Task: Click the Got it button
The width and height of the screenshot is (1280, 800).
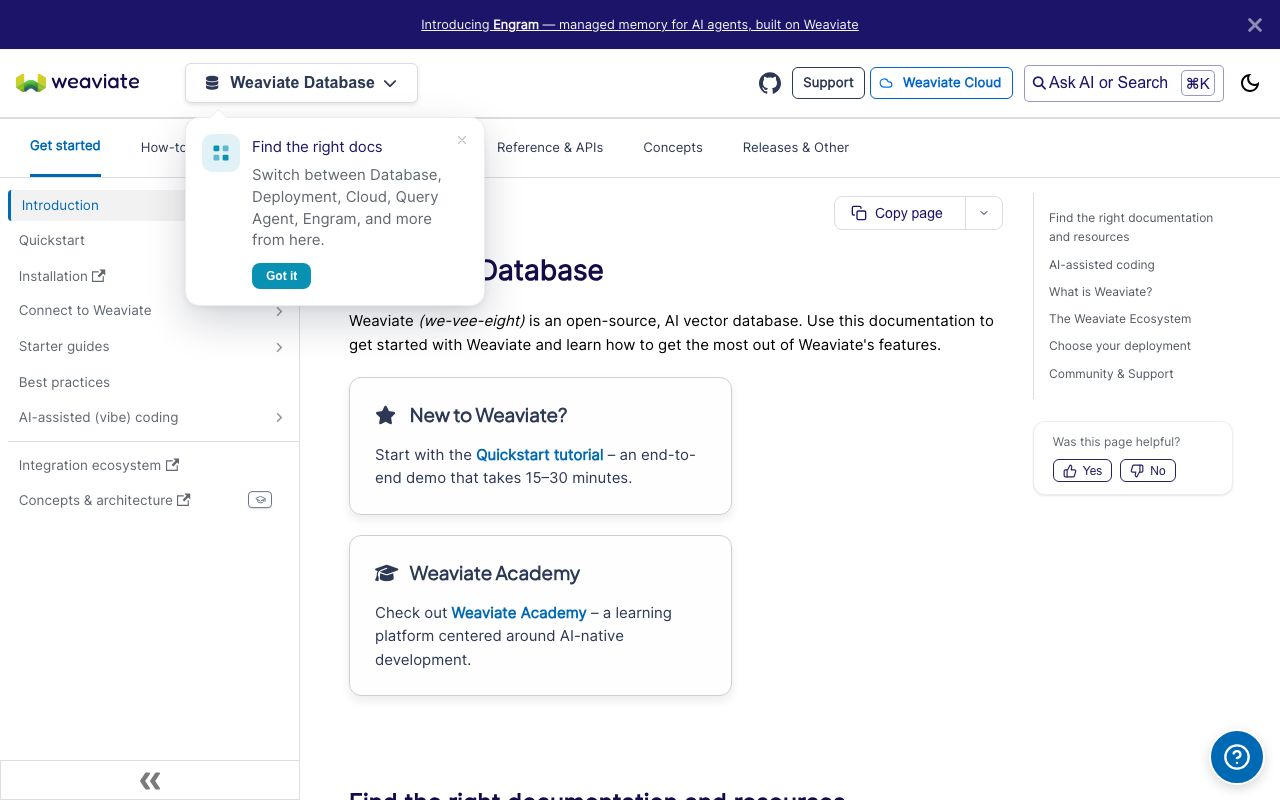Action: coord(281,276)
